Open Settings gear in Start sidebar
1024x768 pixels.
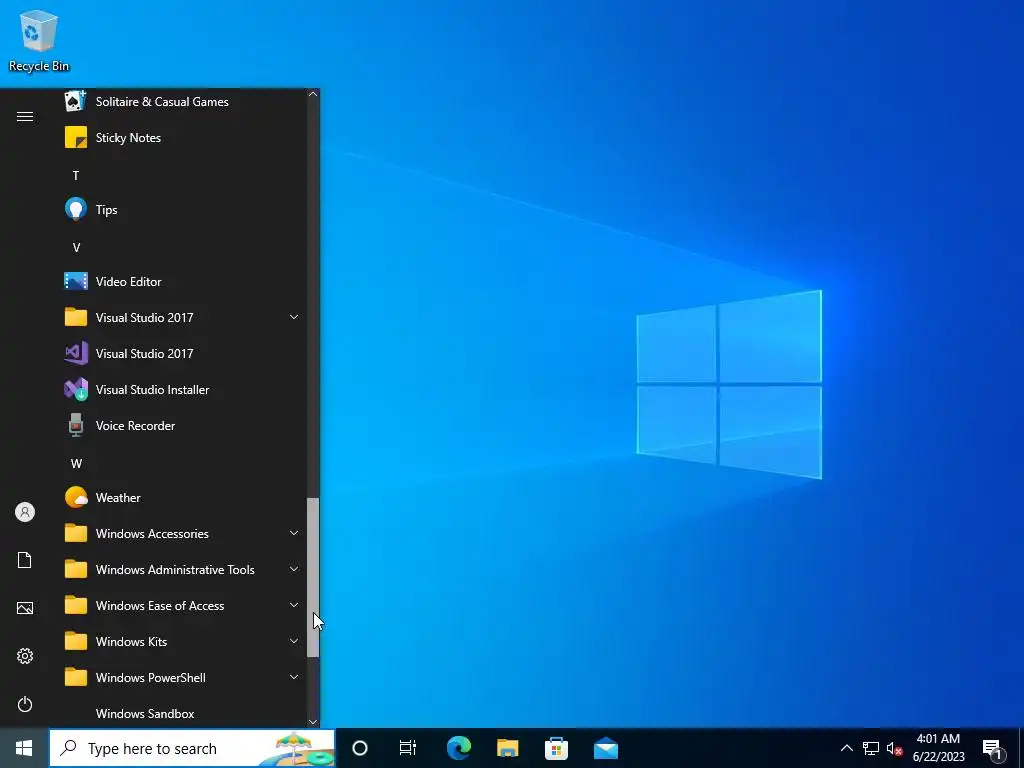(x=25, y=656)
